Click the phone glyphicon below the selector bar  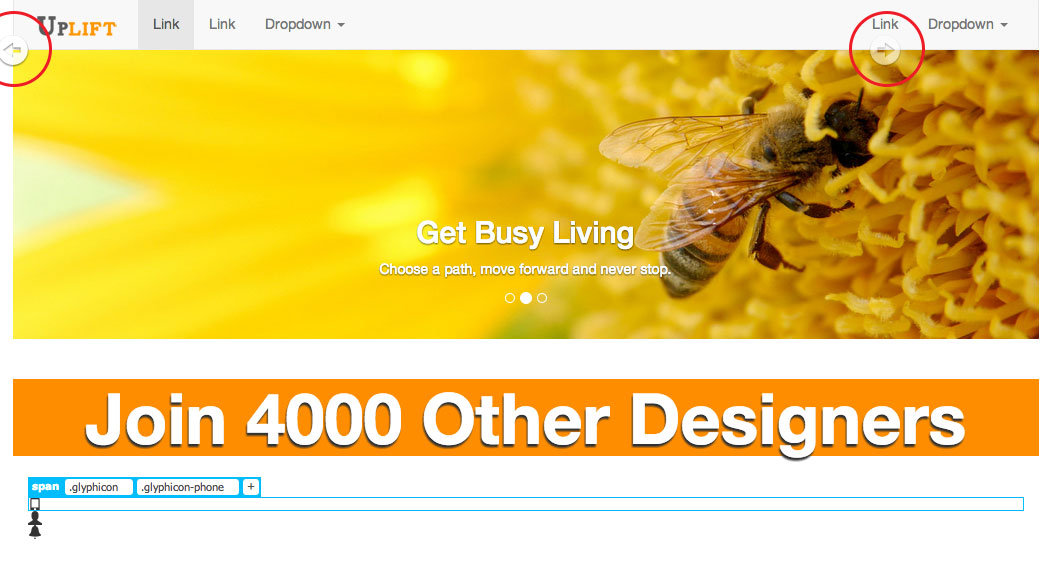(x=35, y=504)
